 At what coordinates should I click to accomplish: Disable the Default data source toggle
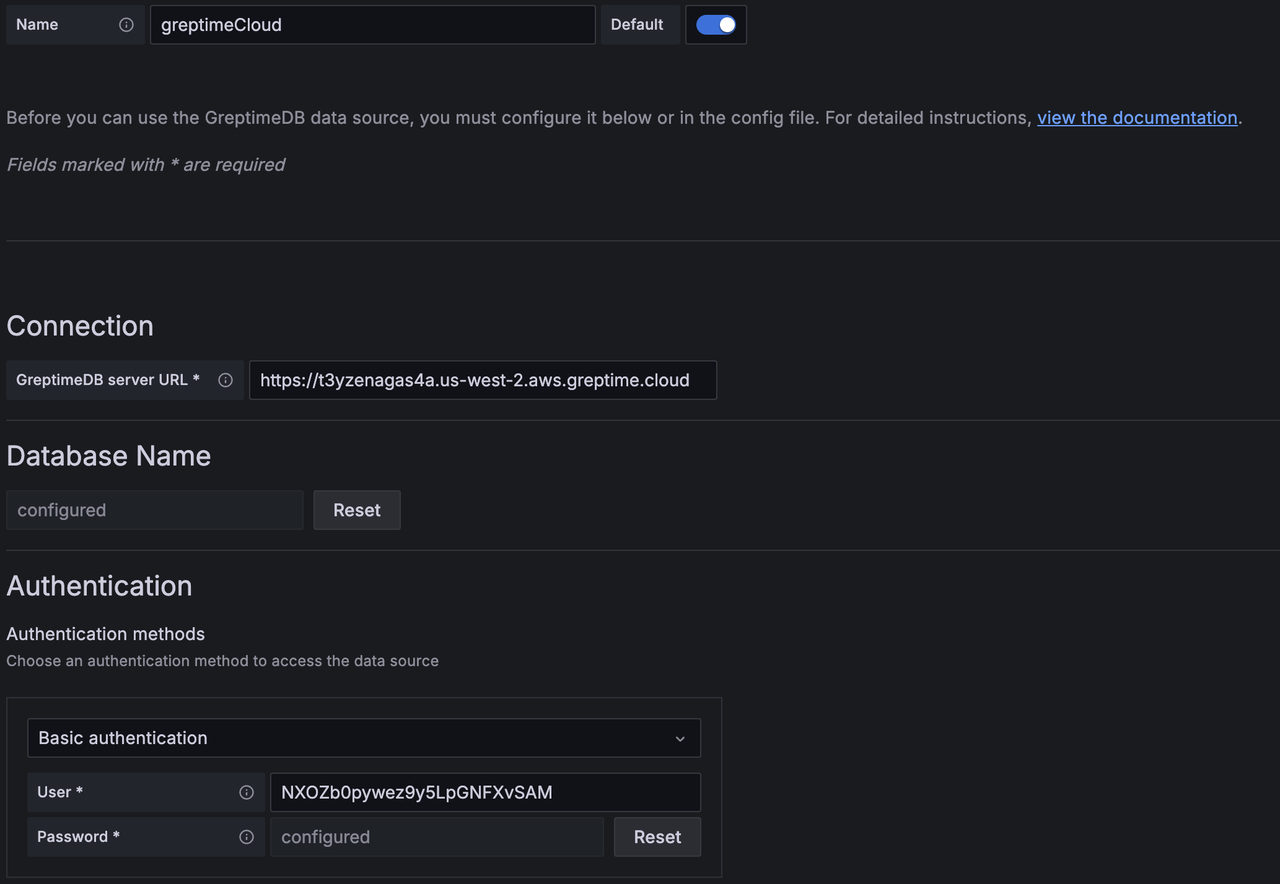[x=716, y=24]
